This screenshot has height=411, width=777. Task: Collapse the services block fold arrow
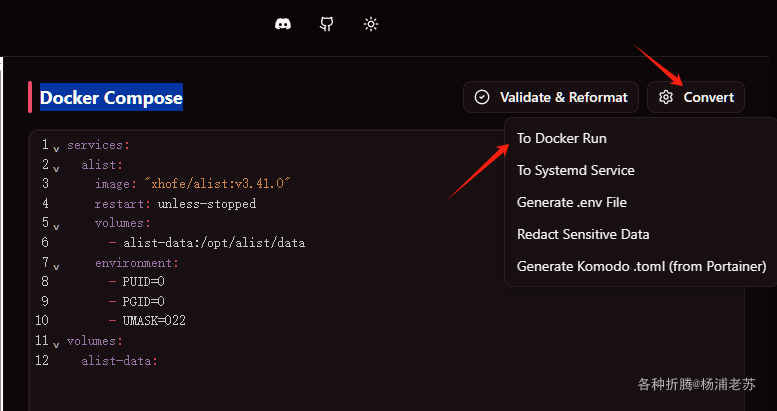(x=56, y=148)
